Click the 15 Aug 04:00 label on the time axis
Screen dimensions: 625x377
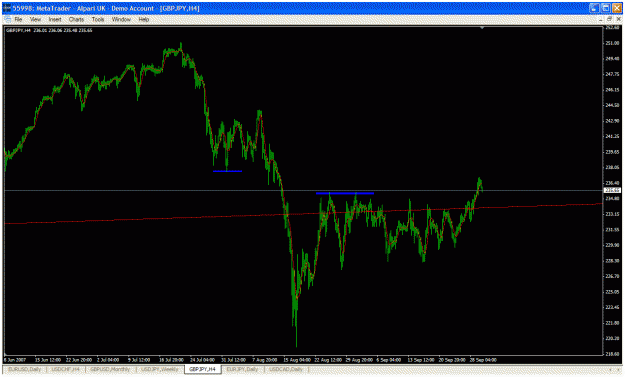click(x=297, y=360)
